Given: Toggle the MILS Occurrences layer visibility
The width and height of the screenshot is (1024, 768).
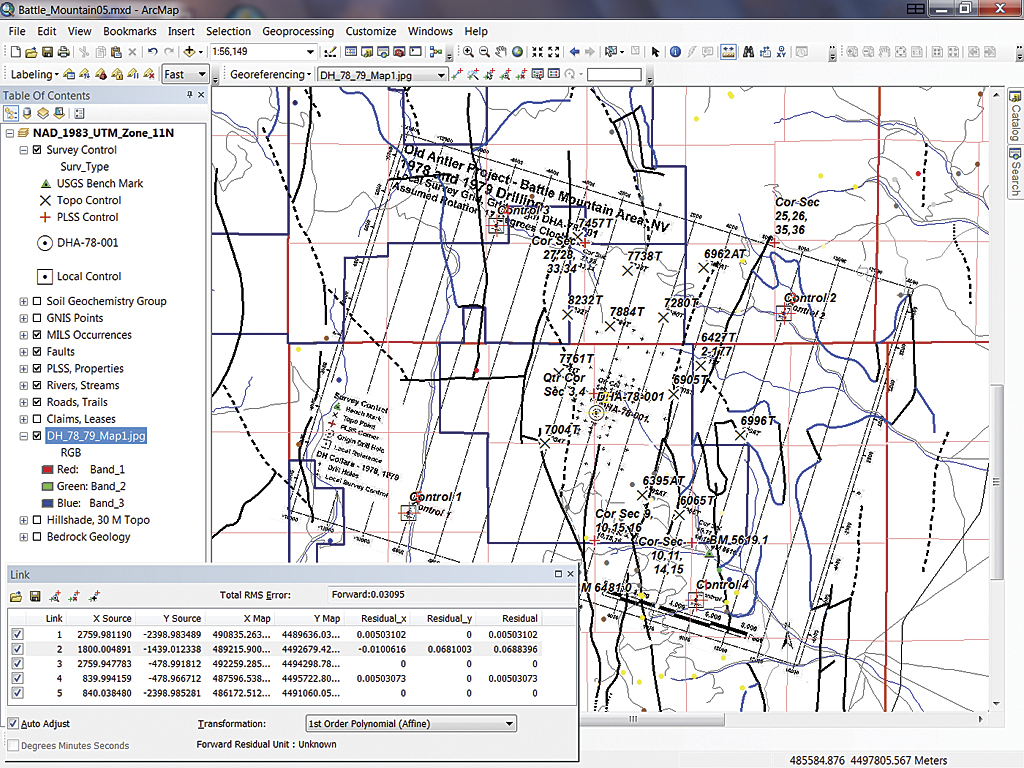Looking at the screenshot, I should [37, 335].
